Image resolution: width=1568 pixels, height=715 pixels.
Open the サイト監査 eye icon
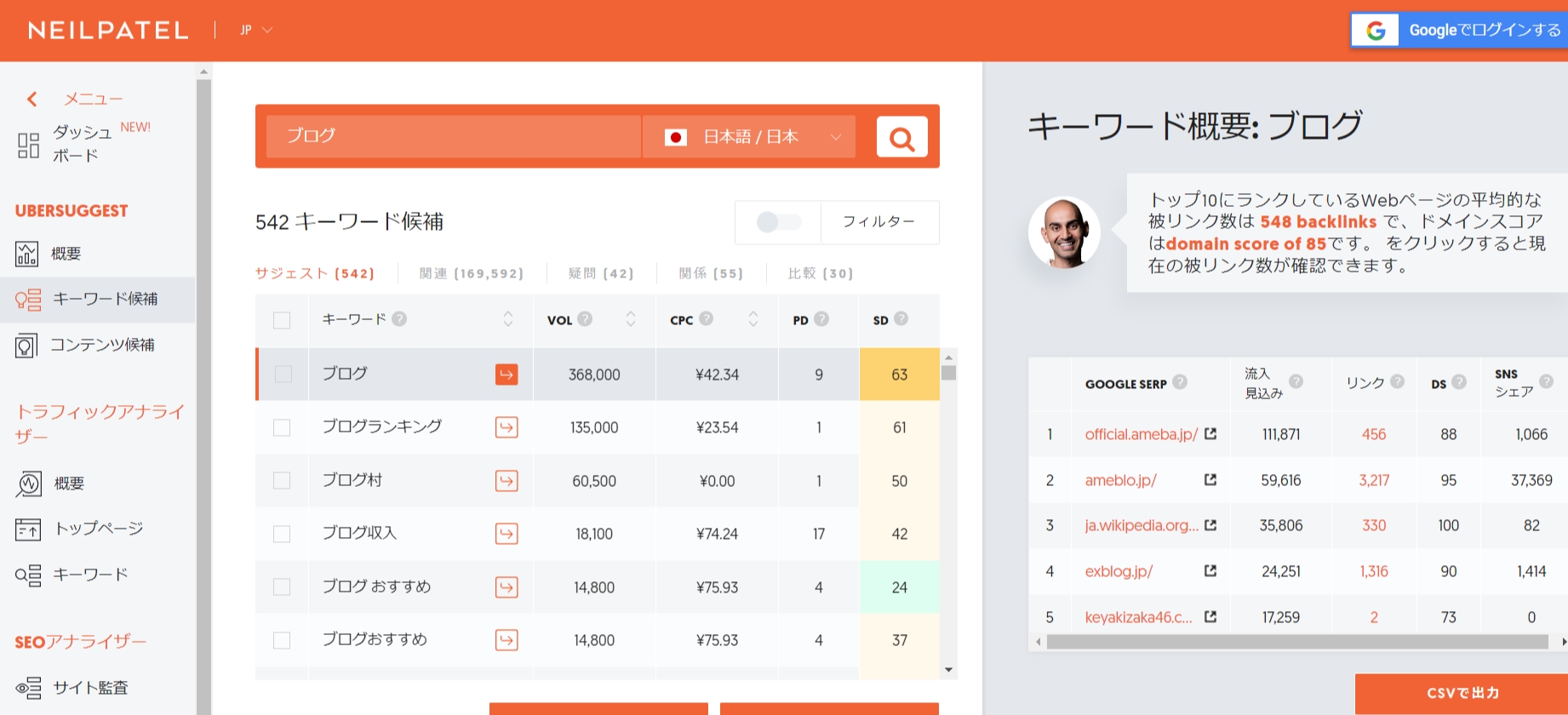click(28, 688)
